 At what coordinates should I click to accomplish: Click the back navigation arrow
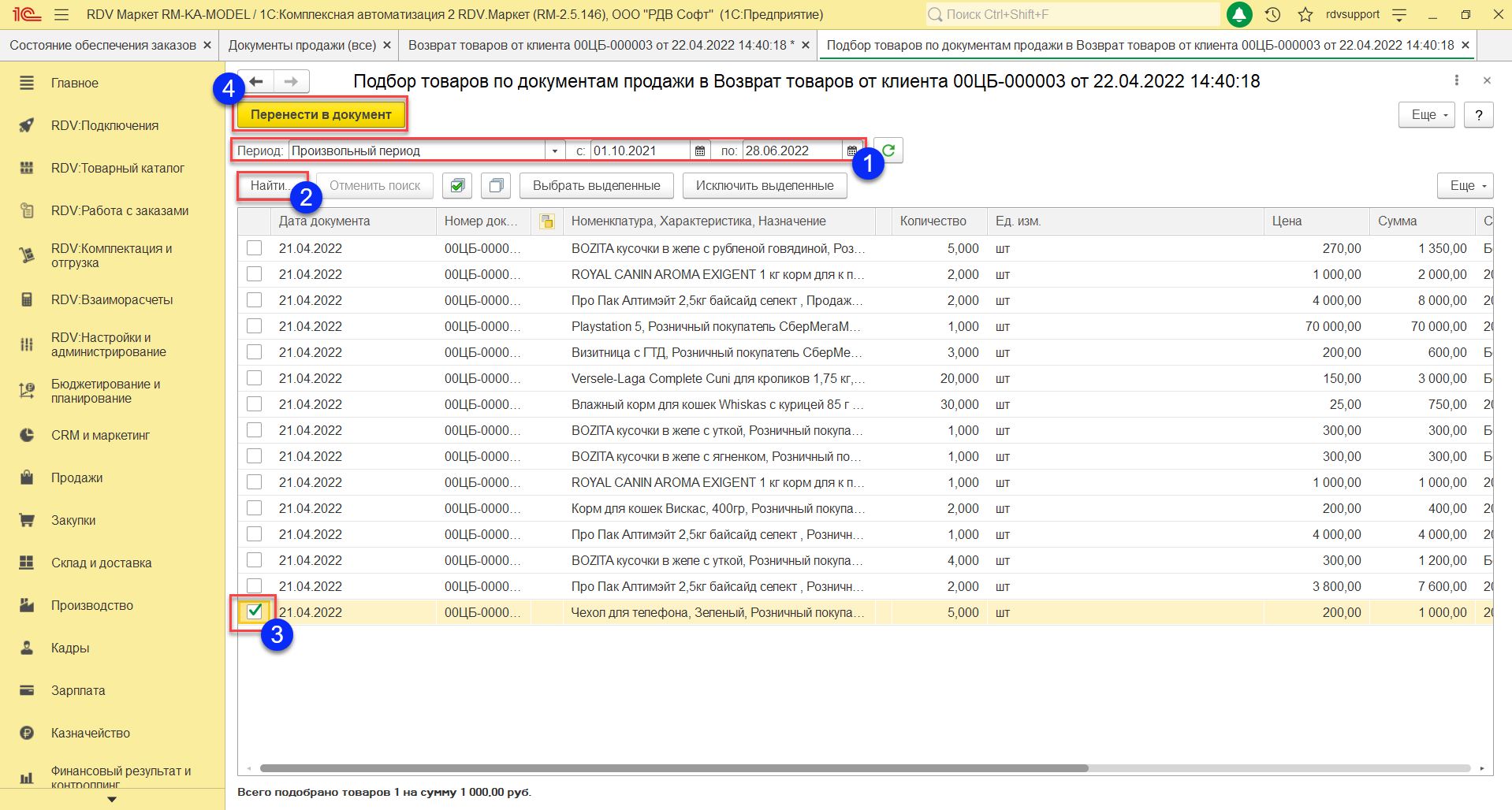(x=256, y=81)
